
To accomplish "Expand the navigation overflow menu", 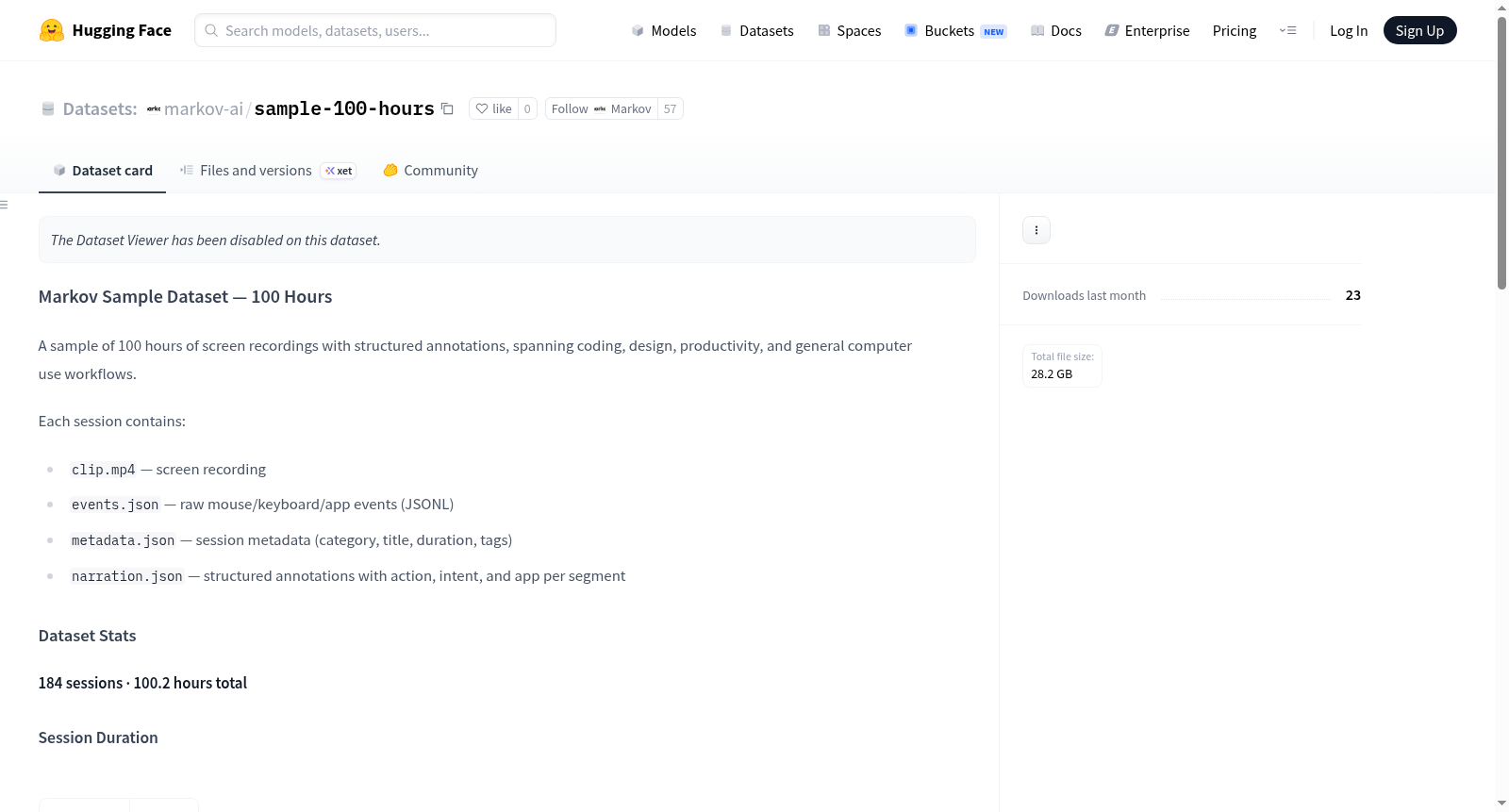I will [1288, 30].
